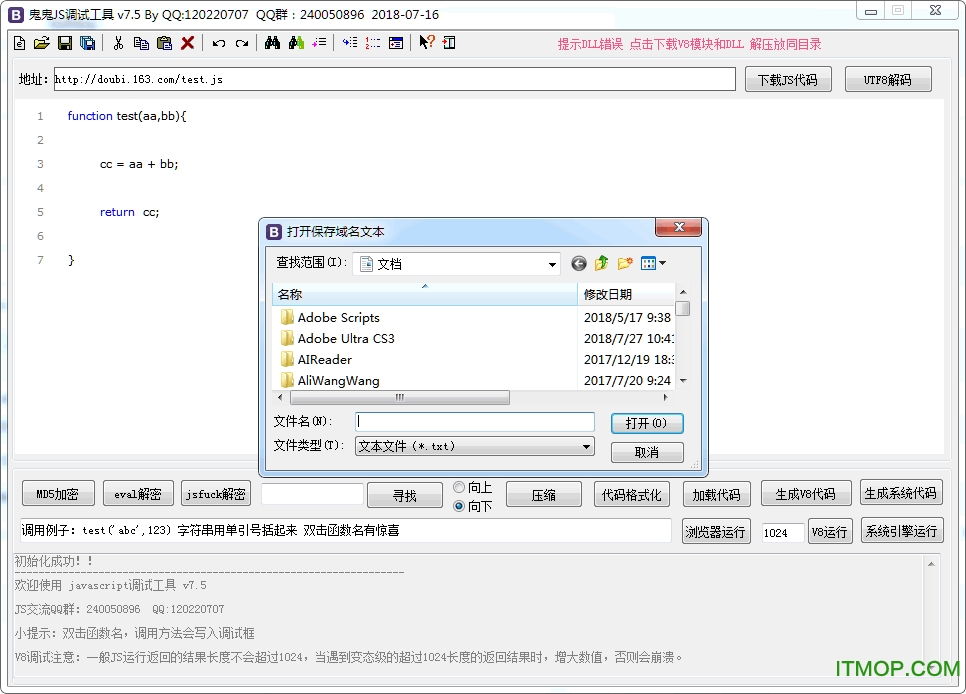Click the output log scroll-up arrow
The image size is (966, 694).
(931, 564)
